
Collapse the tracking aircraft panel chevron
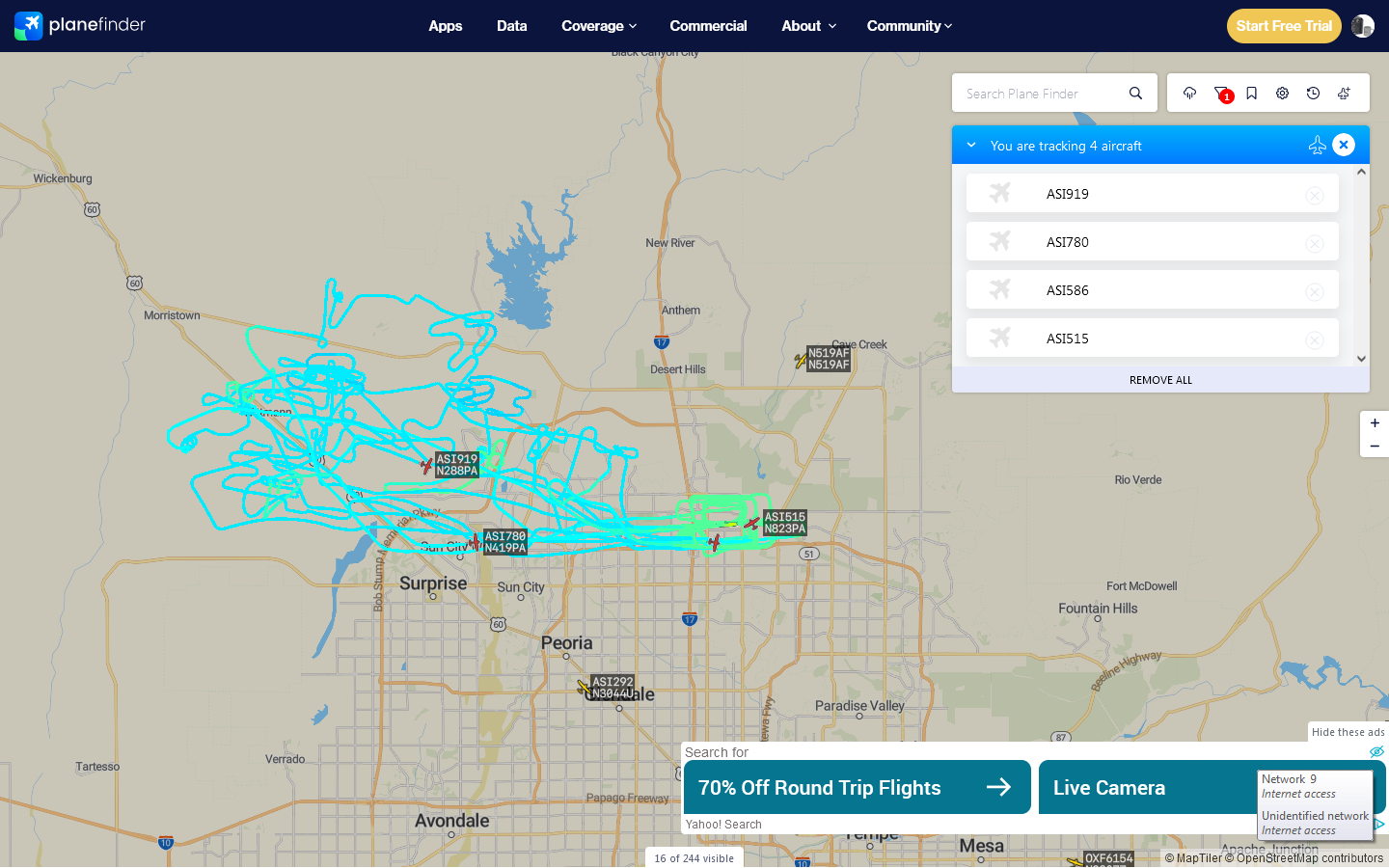point(971,146)
